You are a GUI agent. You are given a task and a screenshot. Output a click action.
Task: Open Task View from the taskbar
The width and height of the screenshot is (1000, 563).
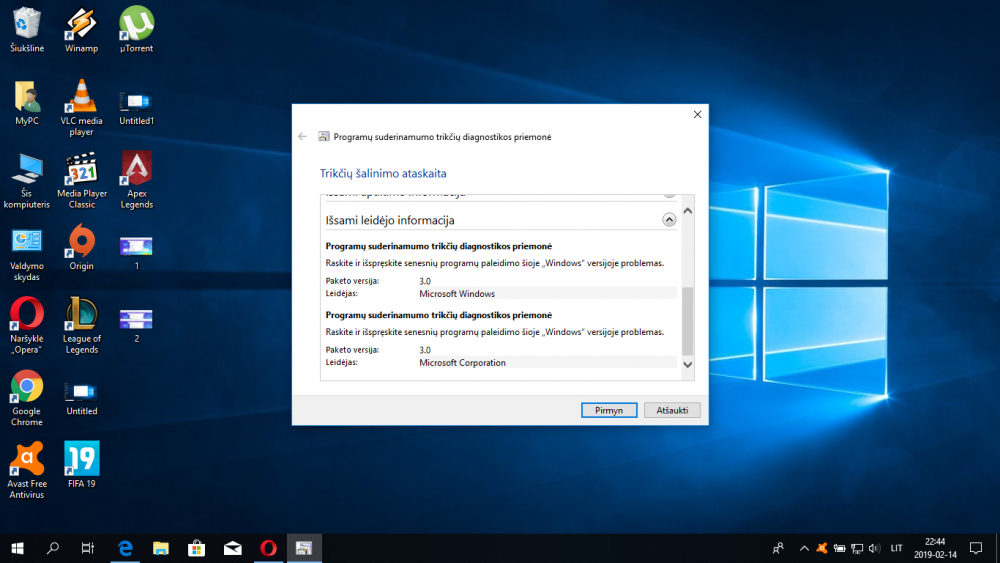88,548
